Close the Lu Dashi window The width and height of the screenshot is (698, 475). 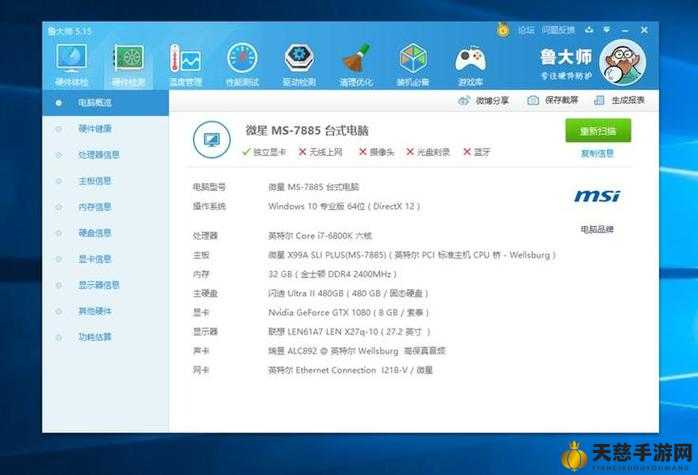[644, 30]
